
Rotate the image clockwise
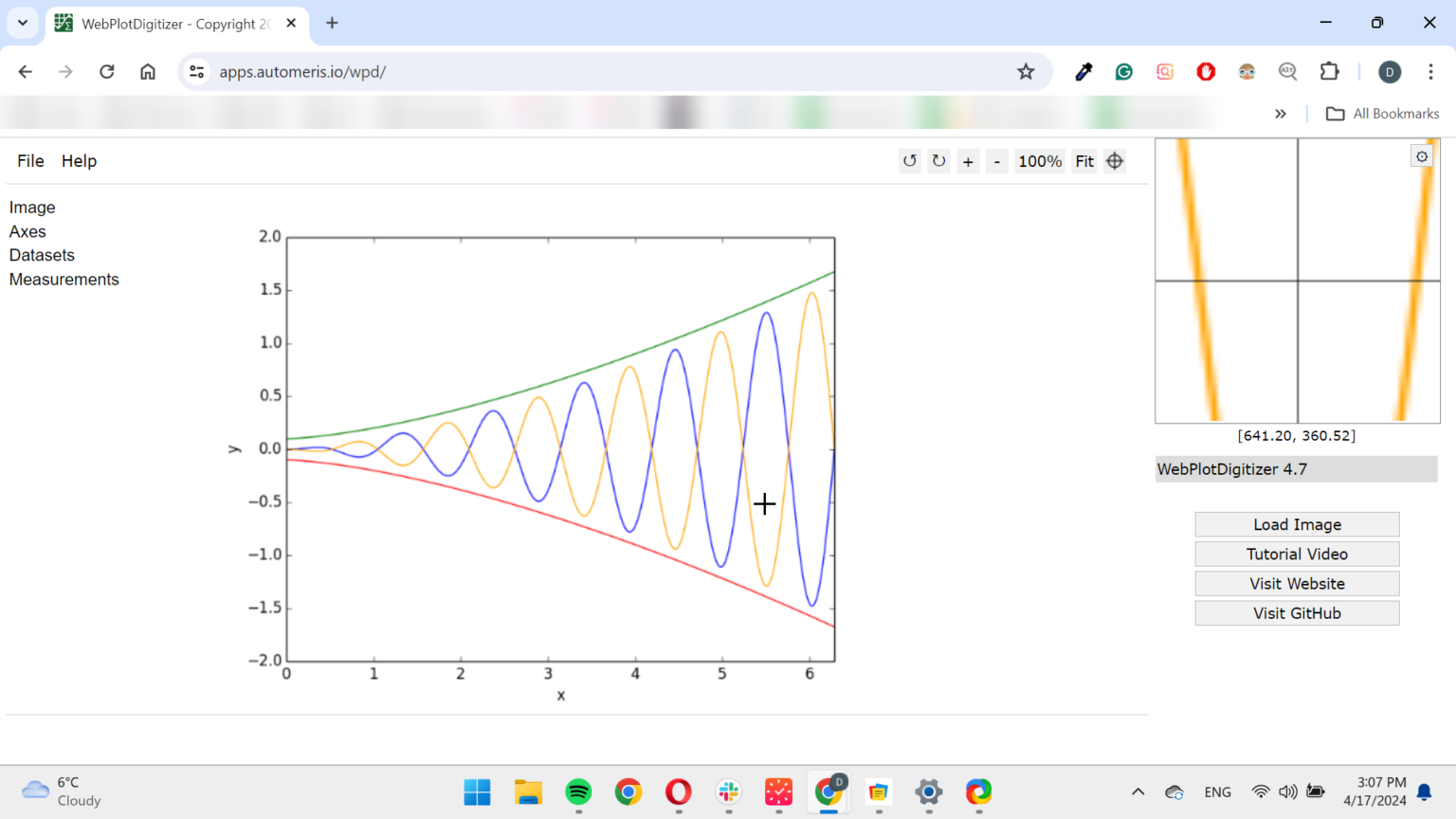tap(938, 161)
